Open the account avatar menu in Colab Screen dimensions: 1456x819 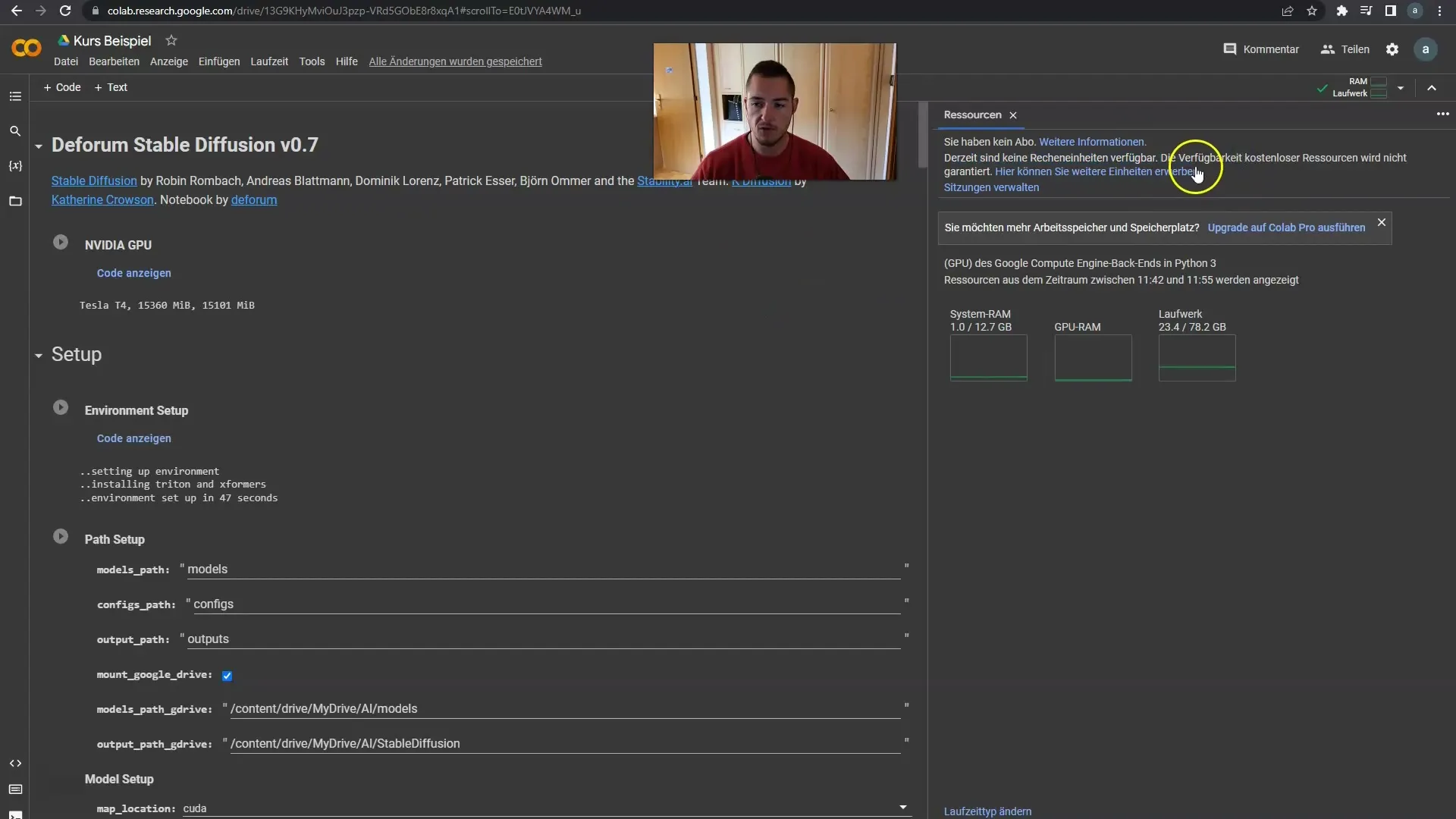click(1426, 49)
